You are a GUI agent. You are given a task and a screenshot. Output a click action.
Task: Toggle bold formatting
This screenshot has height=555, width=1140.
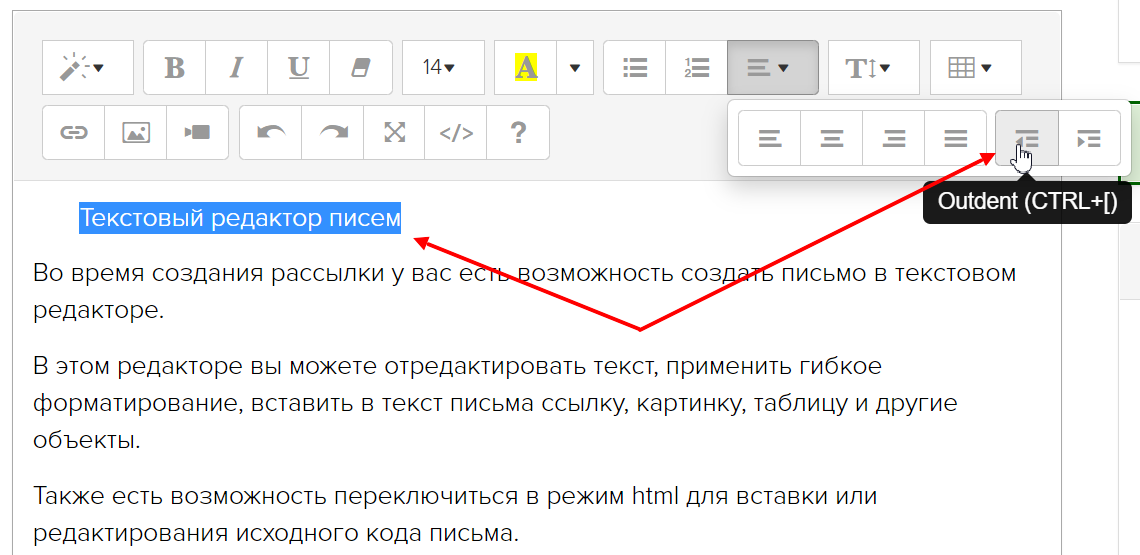point(175,68)
